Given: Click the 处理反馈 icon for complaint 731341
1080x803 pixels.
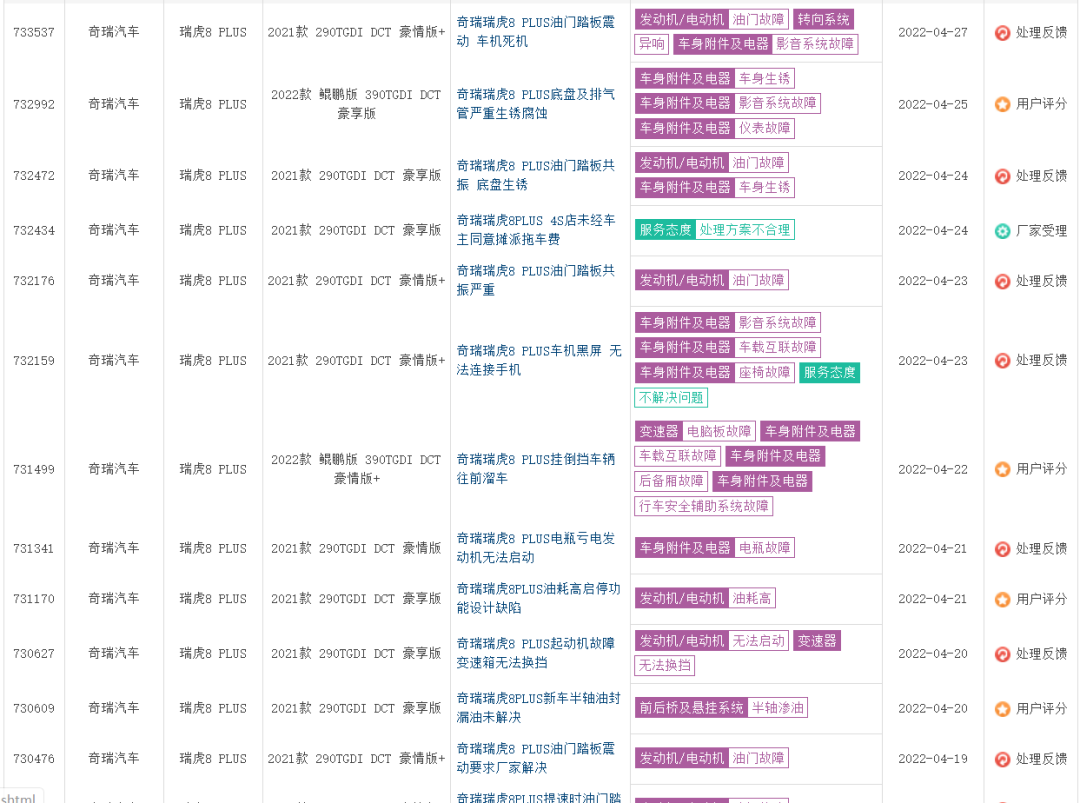Looking at the screenshot, I should click(1002, 549).
